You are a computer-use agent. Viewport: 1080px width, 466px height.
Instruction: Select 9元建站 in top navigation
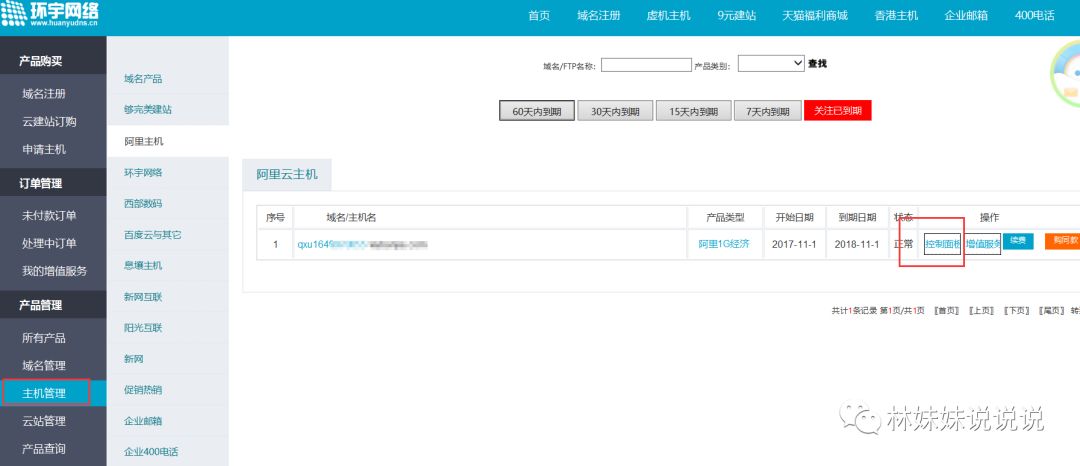(x=736, y=16)
